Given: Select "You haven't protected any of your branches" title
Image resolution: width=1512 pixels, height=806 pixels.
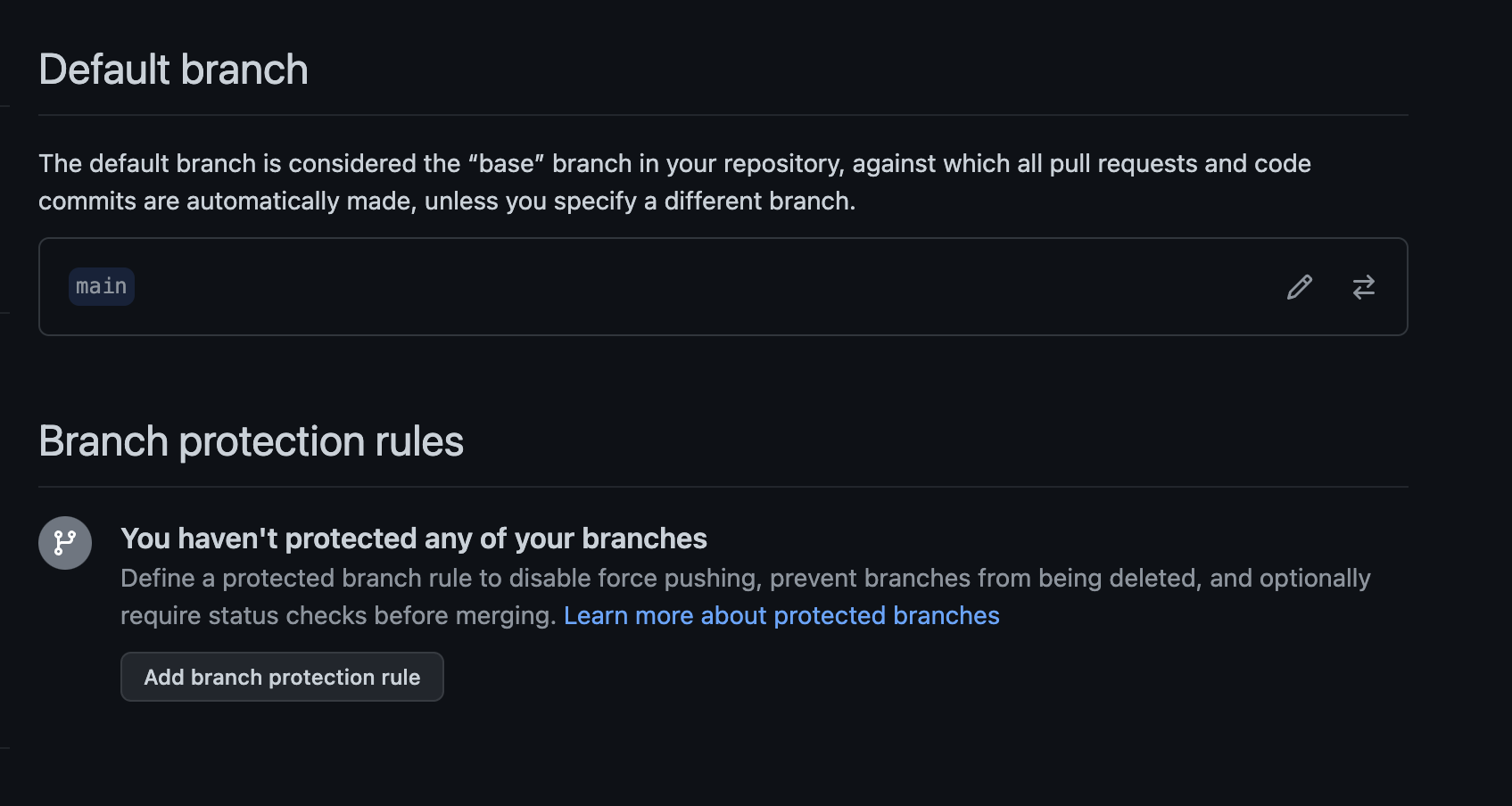Looking at the screenshot, I should click(414, 539).
